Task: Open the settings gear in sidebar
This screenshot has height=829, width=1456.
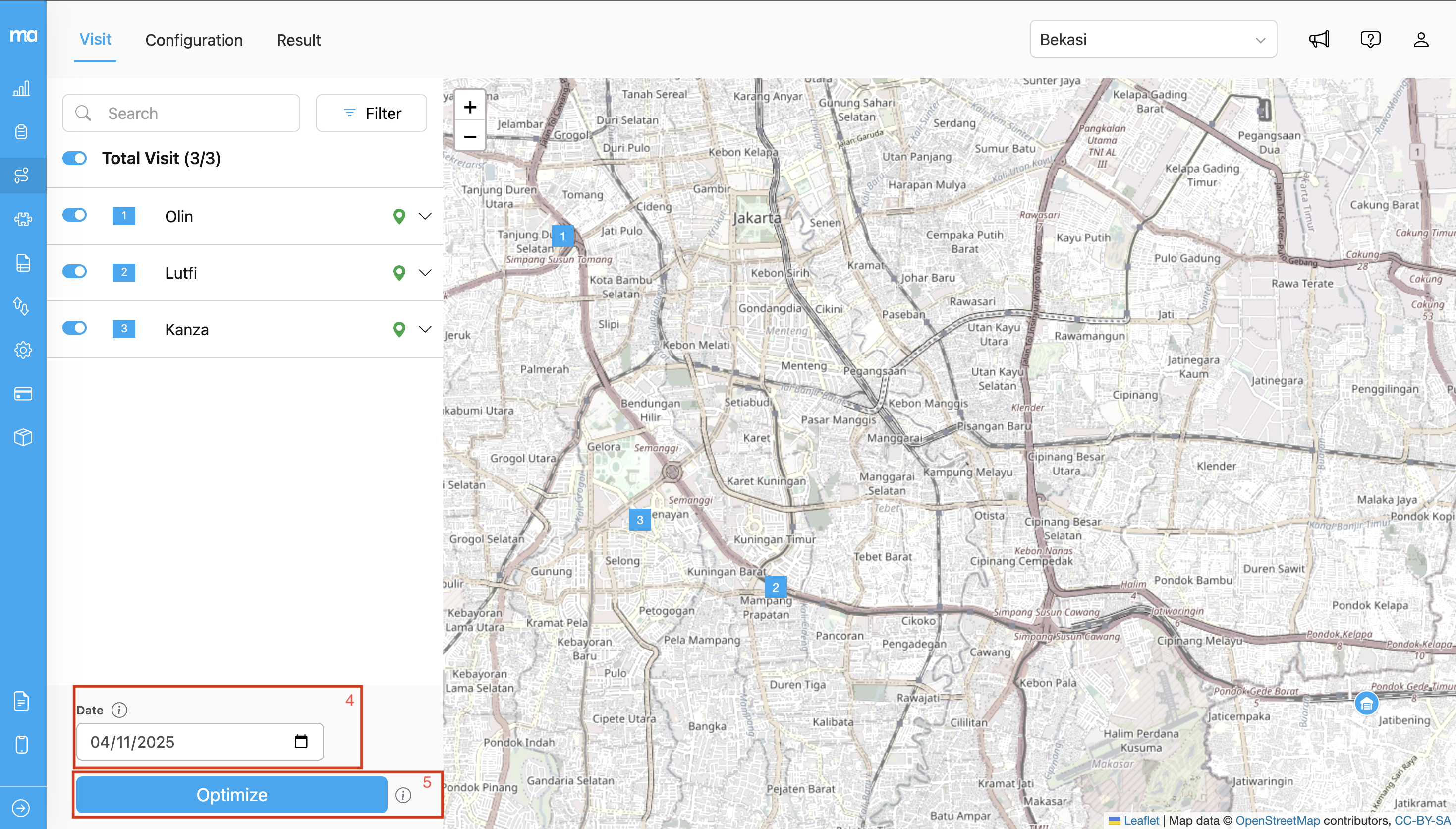Action: 22,350
